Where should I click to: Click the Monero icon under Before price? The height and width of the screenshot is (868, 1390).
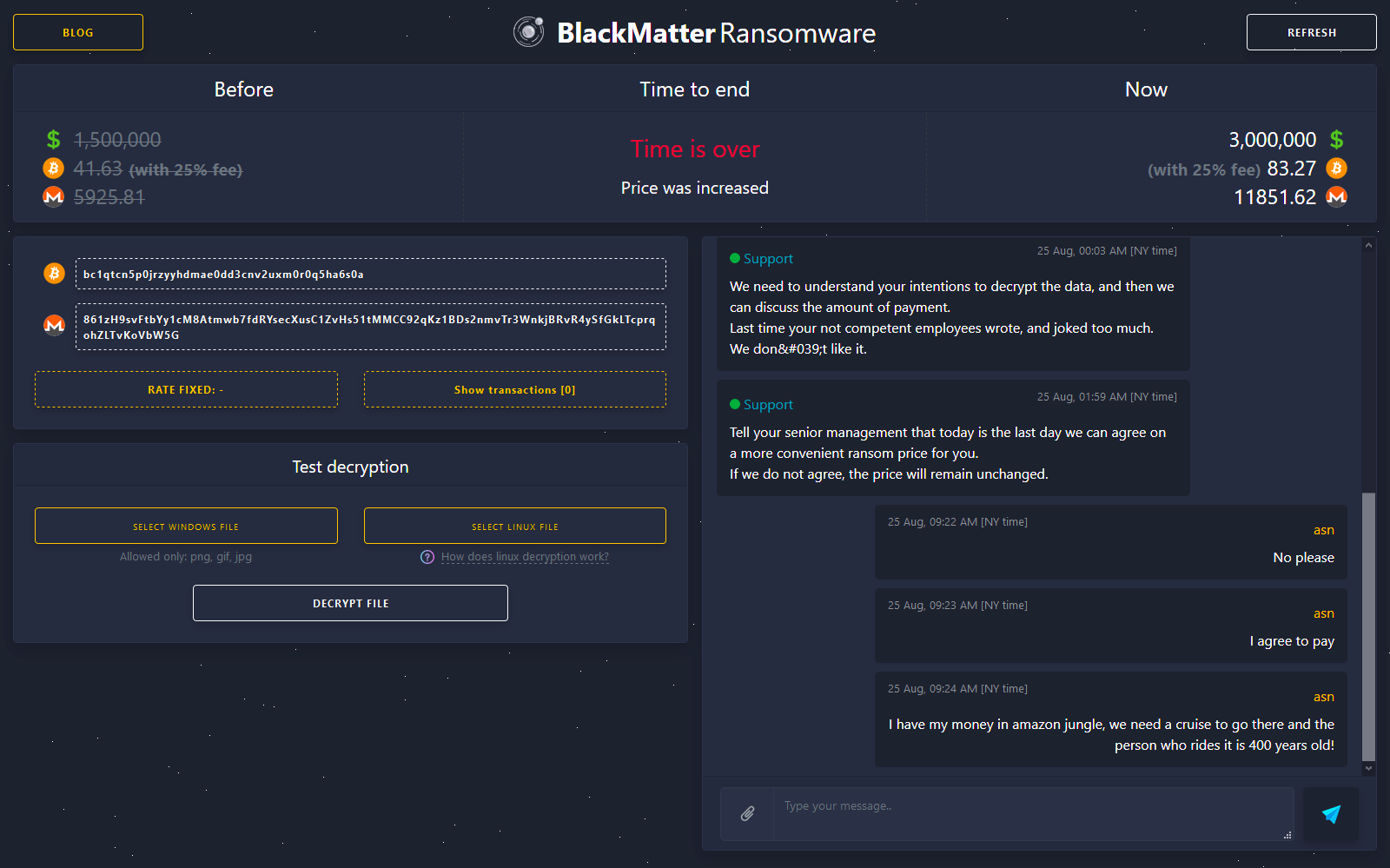(x=54, y=196)
